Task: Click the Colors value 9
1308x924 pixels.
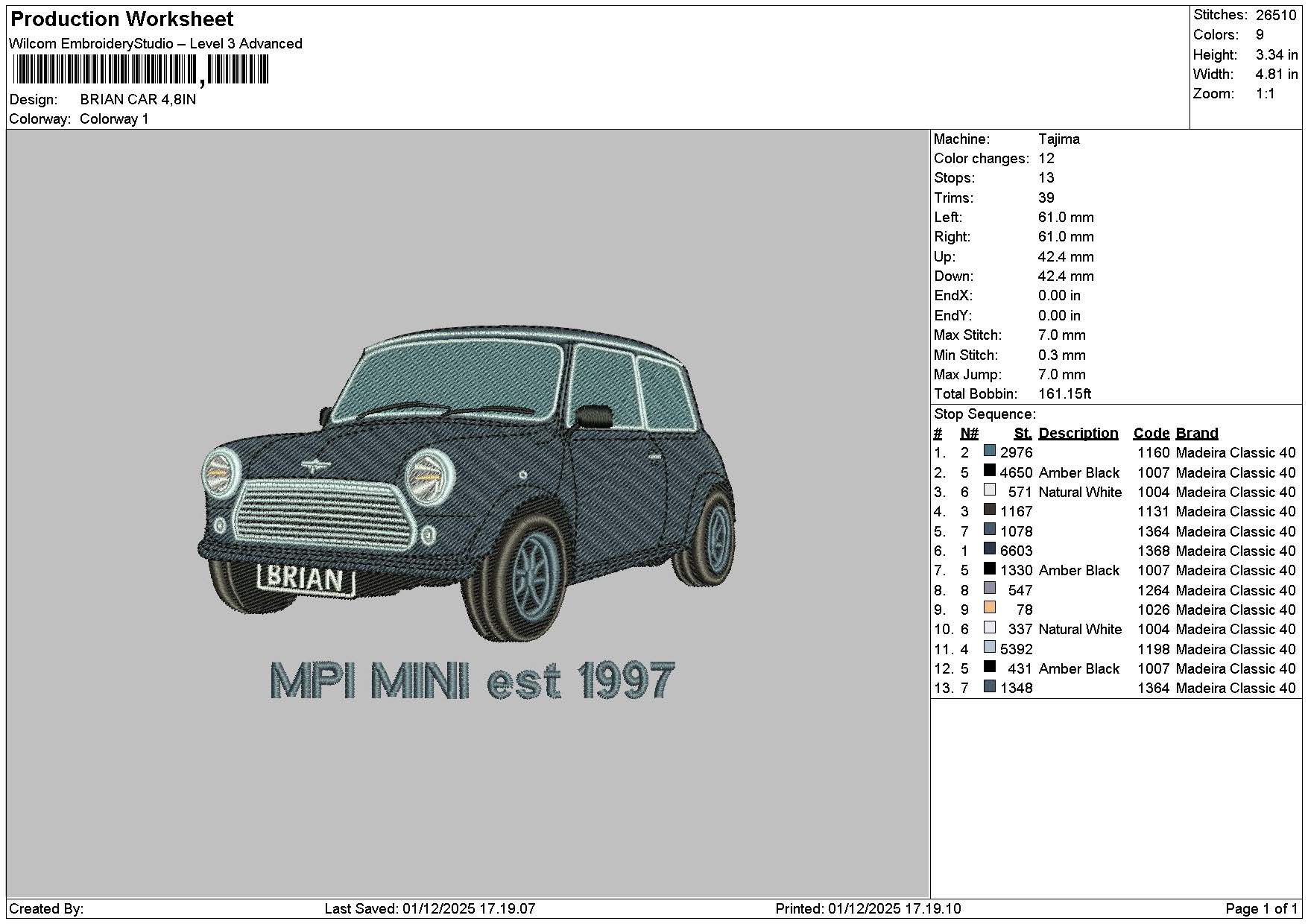Action: 1260,35
